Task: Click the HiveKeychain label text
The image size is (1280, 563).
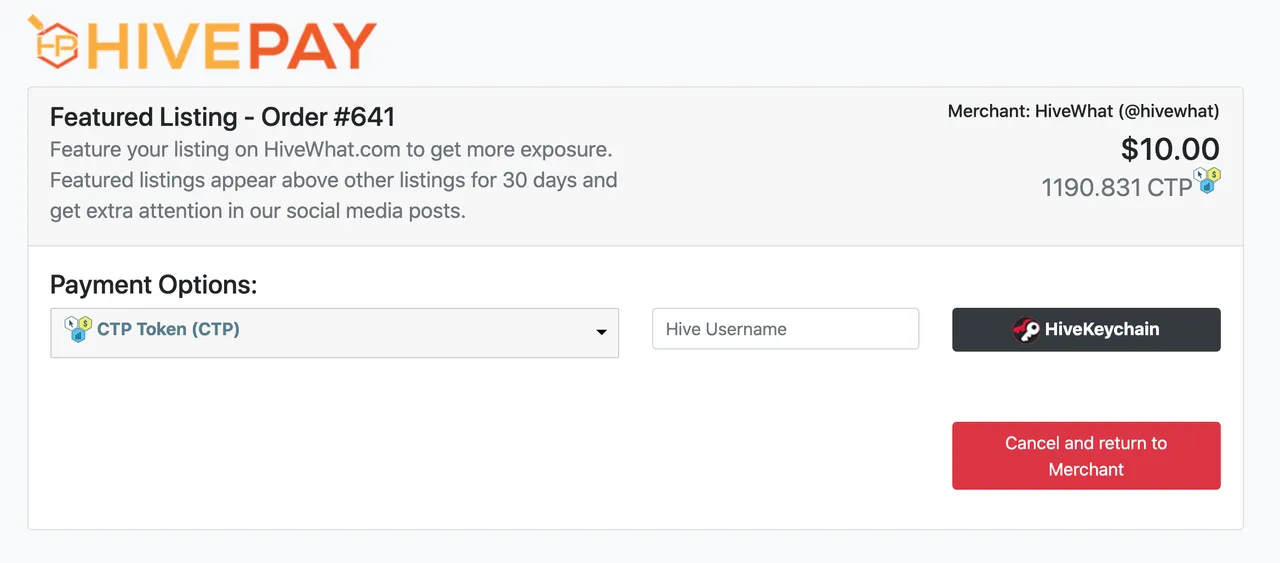Action: tap(1102, 329)
